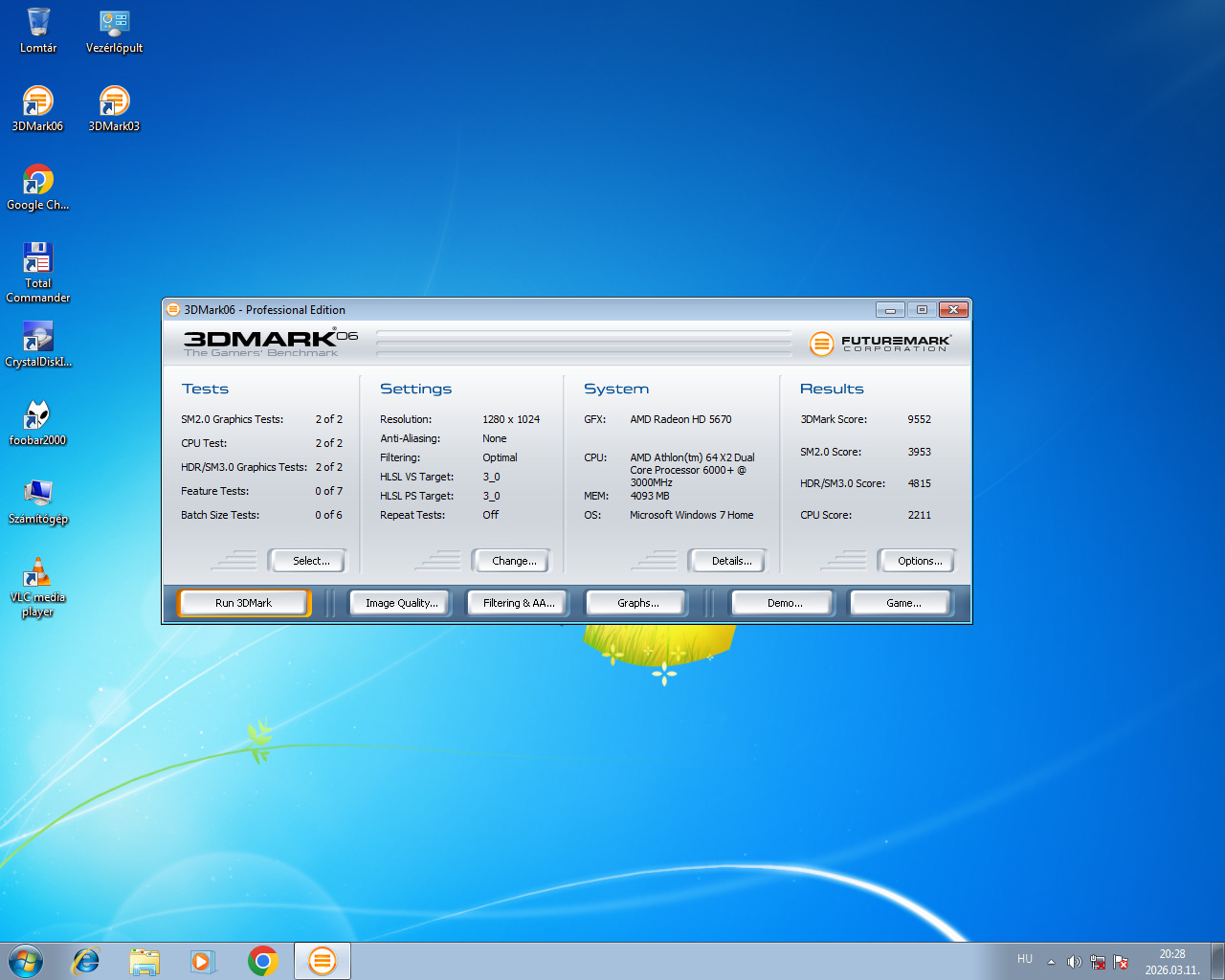Image resolution: width=1225 pixels, height=980 pixels.
Task: Click the Results section heading
Action: tap(832, 389)
